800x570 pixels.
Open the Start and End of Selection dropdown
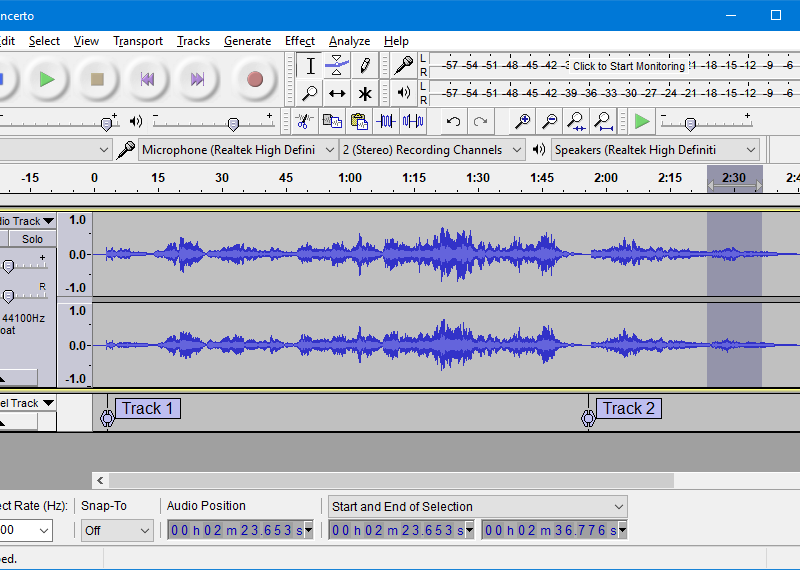tap(477, 507)
